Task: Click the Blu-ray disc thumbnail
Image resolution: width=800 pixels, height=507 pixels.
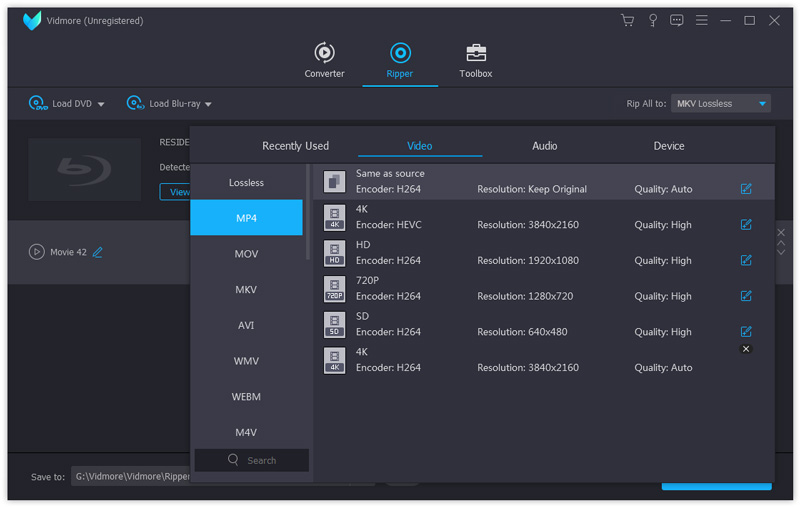Action: (84, 169)
